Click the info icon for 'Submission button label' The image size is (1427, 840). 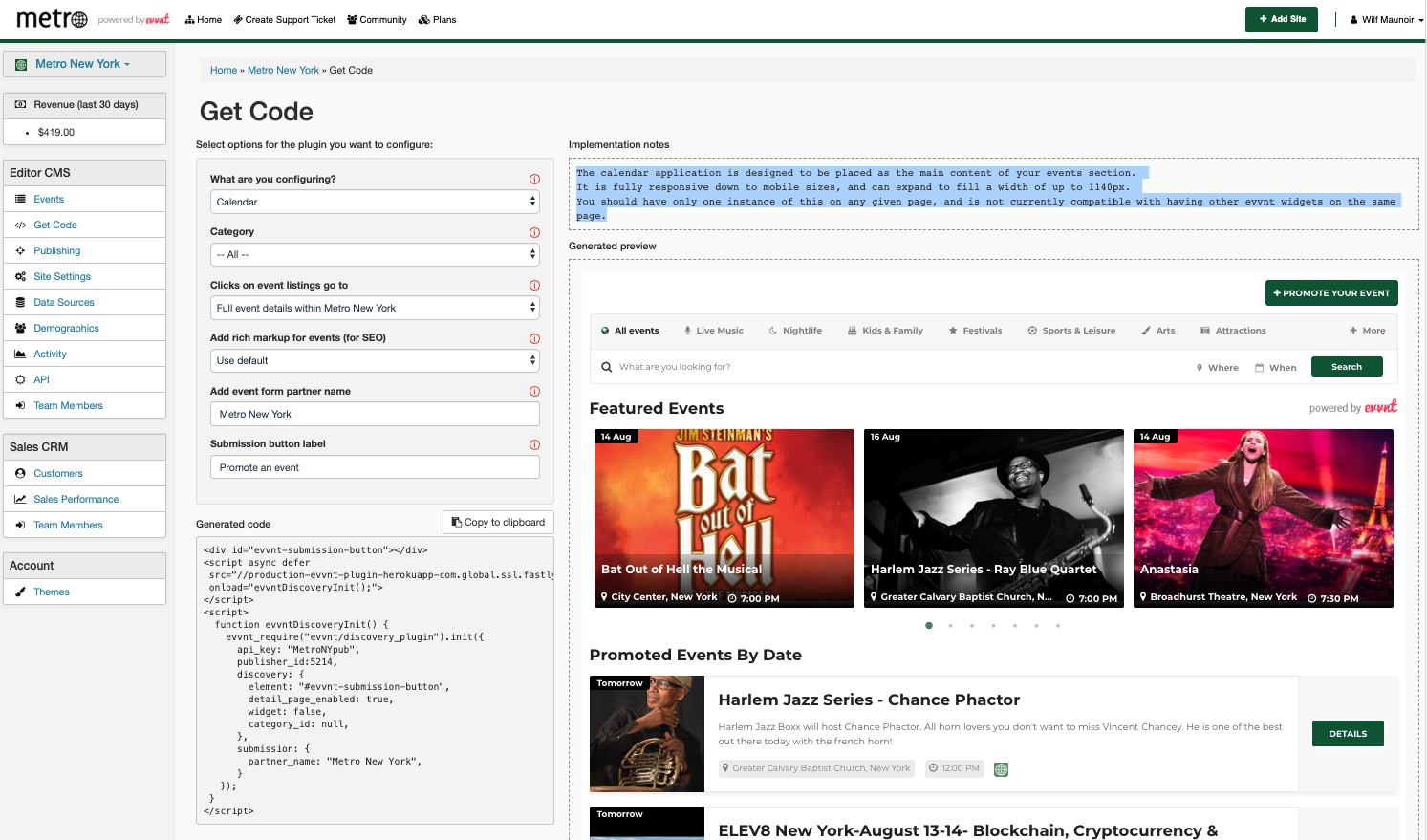[534, 444]
